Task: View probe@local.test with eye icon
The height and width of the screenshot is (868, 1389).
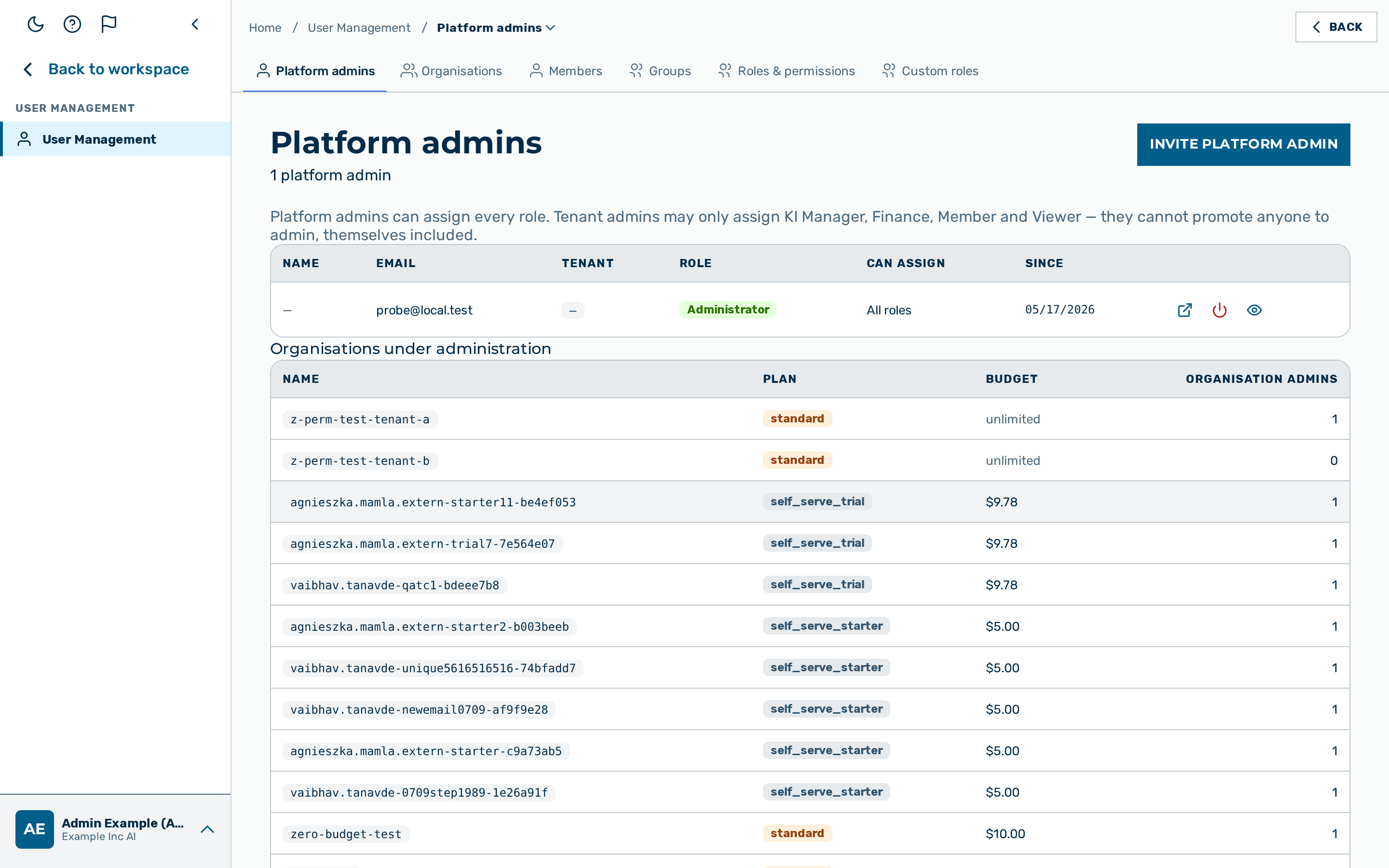Action: pos(1254,310)
